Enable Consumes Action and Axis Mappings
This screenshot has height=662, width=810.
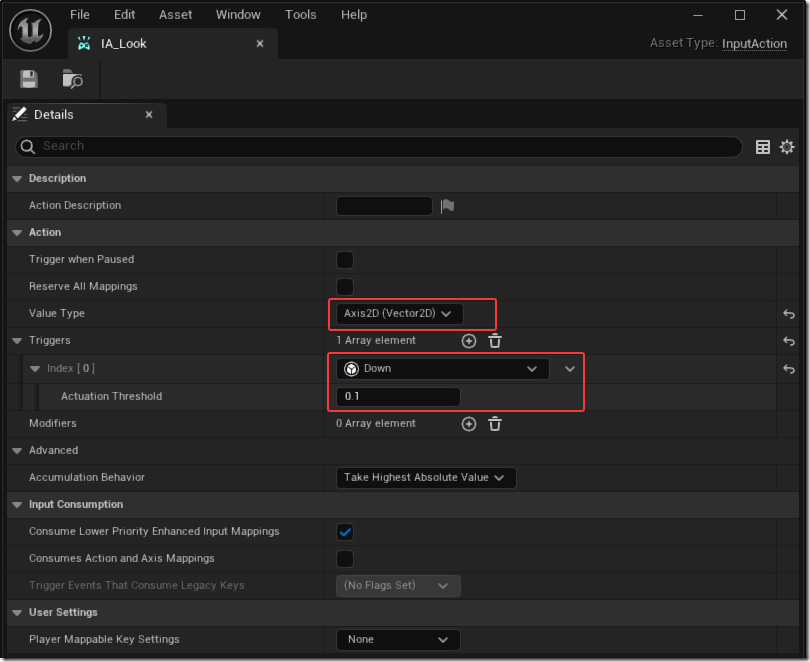pyautogui.click(x=345, y=559)
